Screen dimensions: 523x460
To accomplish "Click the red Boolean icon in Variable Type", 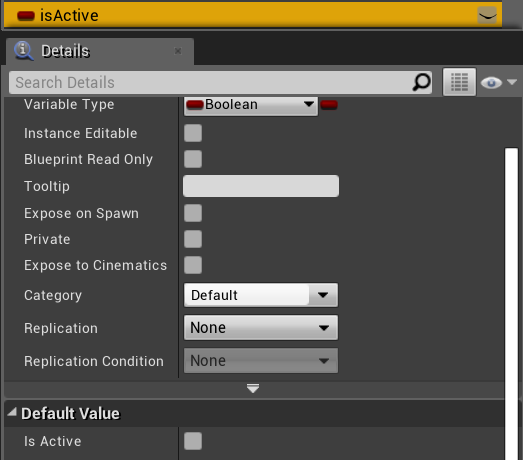I will 194,105.
